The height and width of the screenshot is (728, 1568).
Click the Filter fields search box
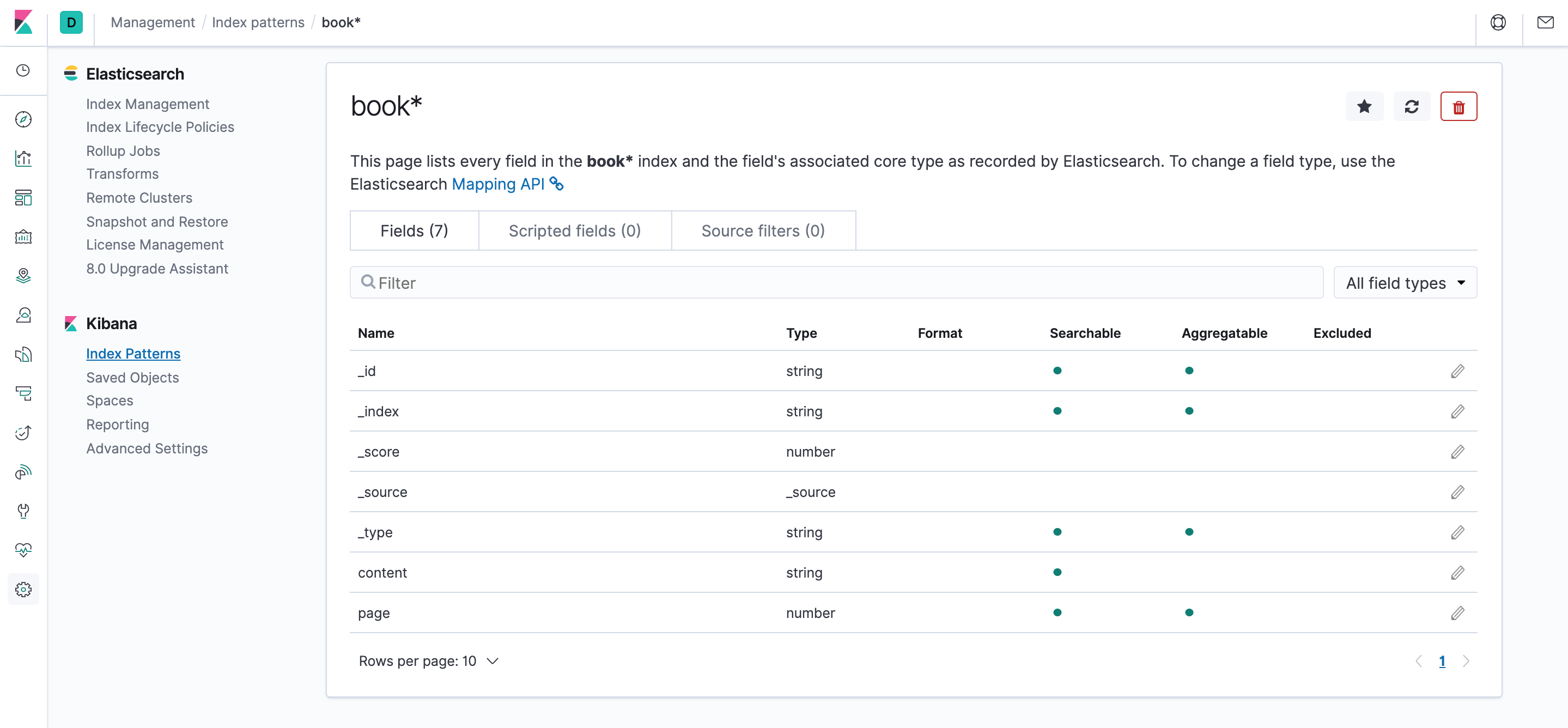[x=836, y=283]
